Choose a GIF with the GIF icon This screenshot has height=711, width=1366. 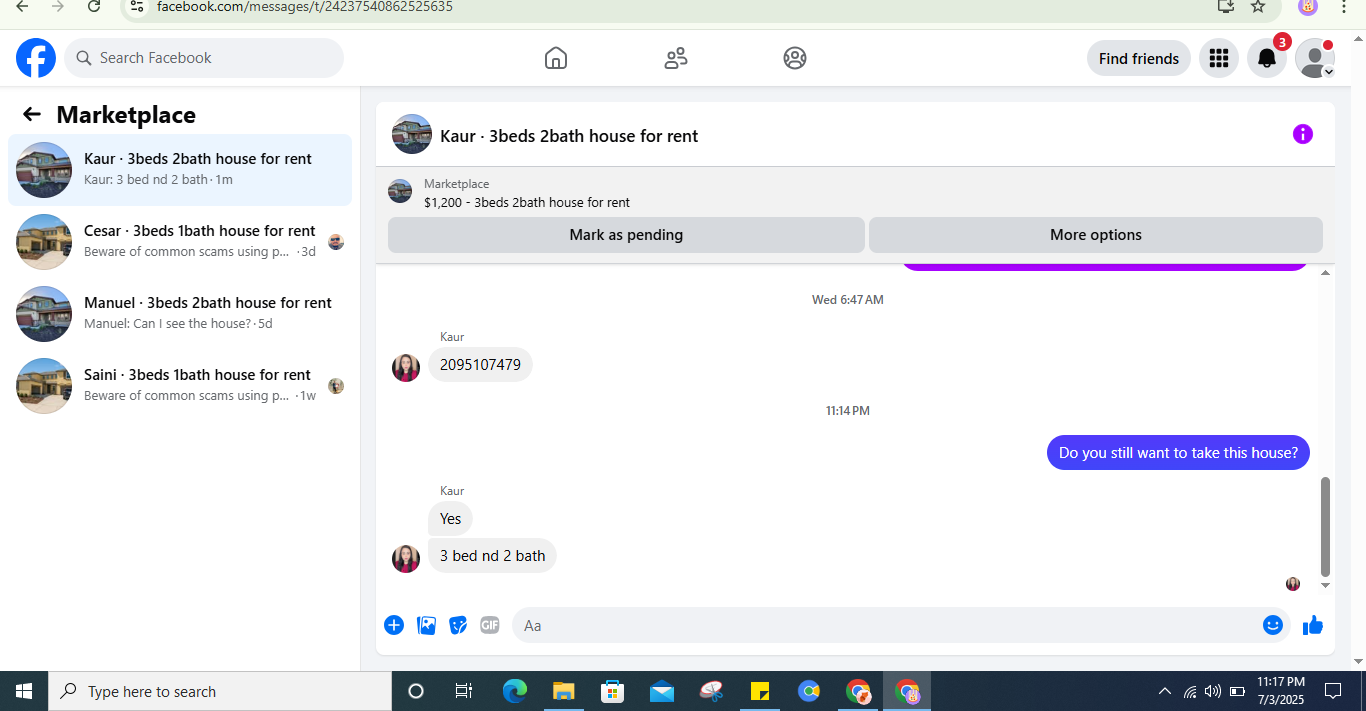coord(489,625)
